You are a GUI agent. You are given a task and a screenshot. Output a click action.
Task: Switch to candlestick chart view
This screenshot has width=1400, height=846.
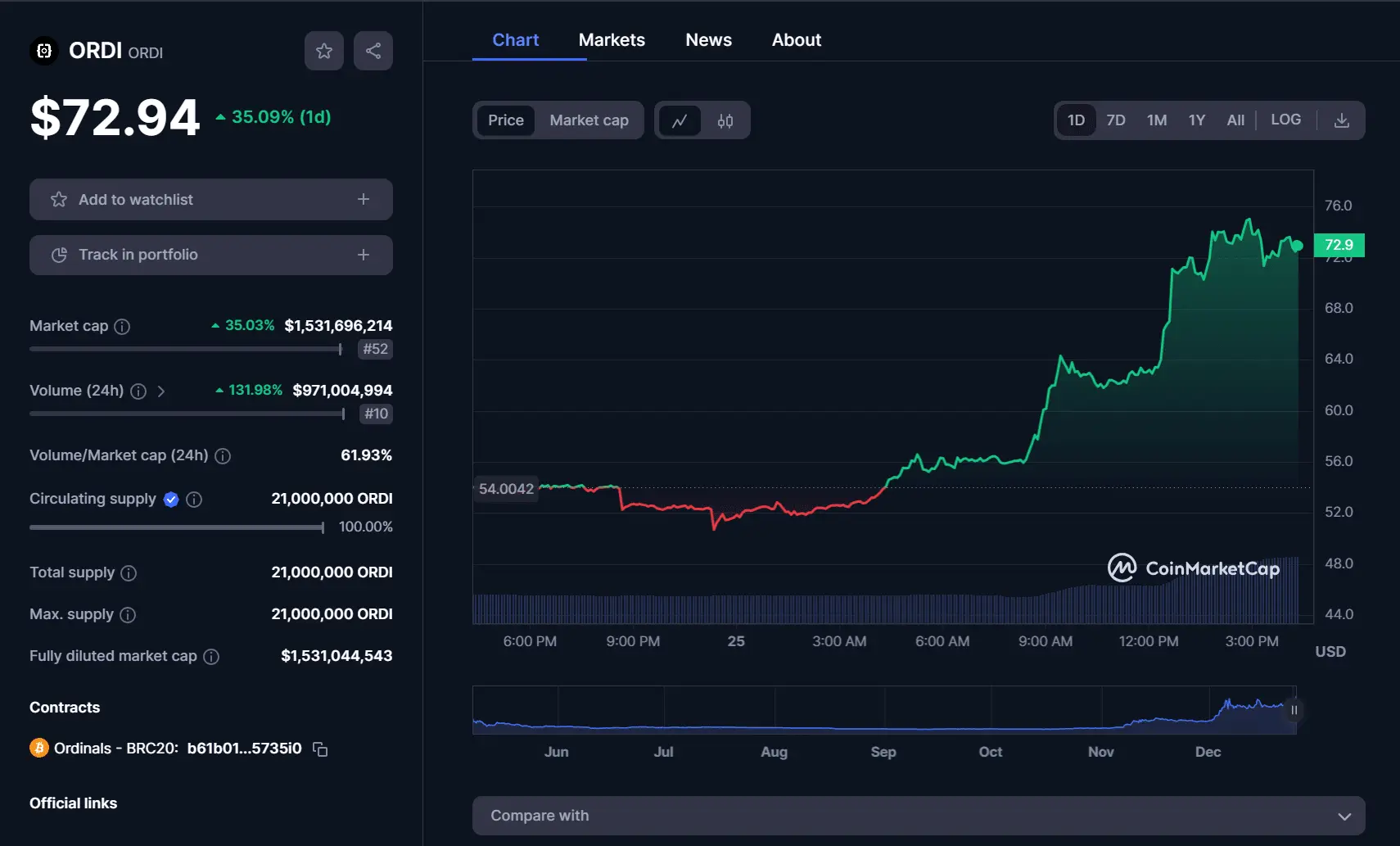coord(725,120)
